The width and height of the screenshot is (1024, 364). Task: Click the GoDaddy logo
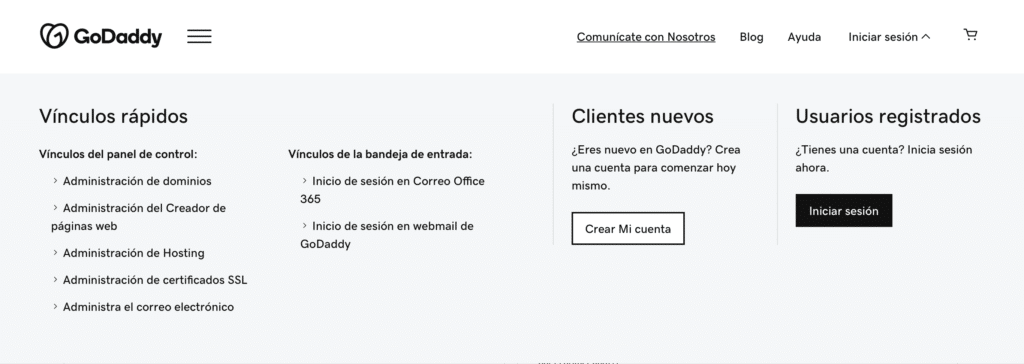click(x=101, y=37)
